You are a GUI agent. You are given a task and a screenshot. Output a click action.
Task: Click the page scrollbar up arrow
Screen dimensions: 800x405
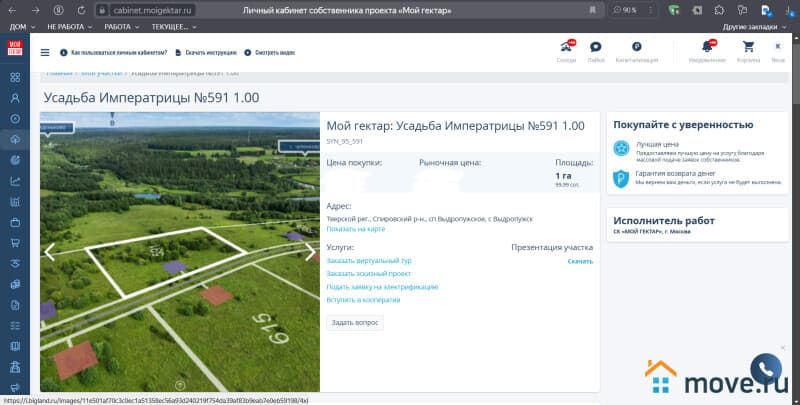coord(796,37)
